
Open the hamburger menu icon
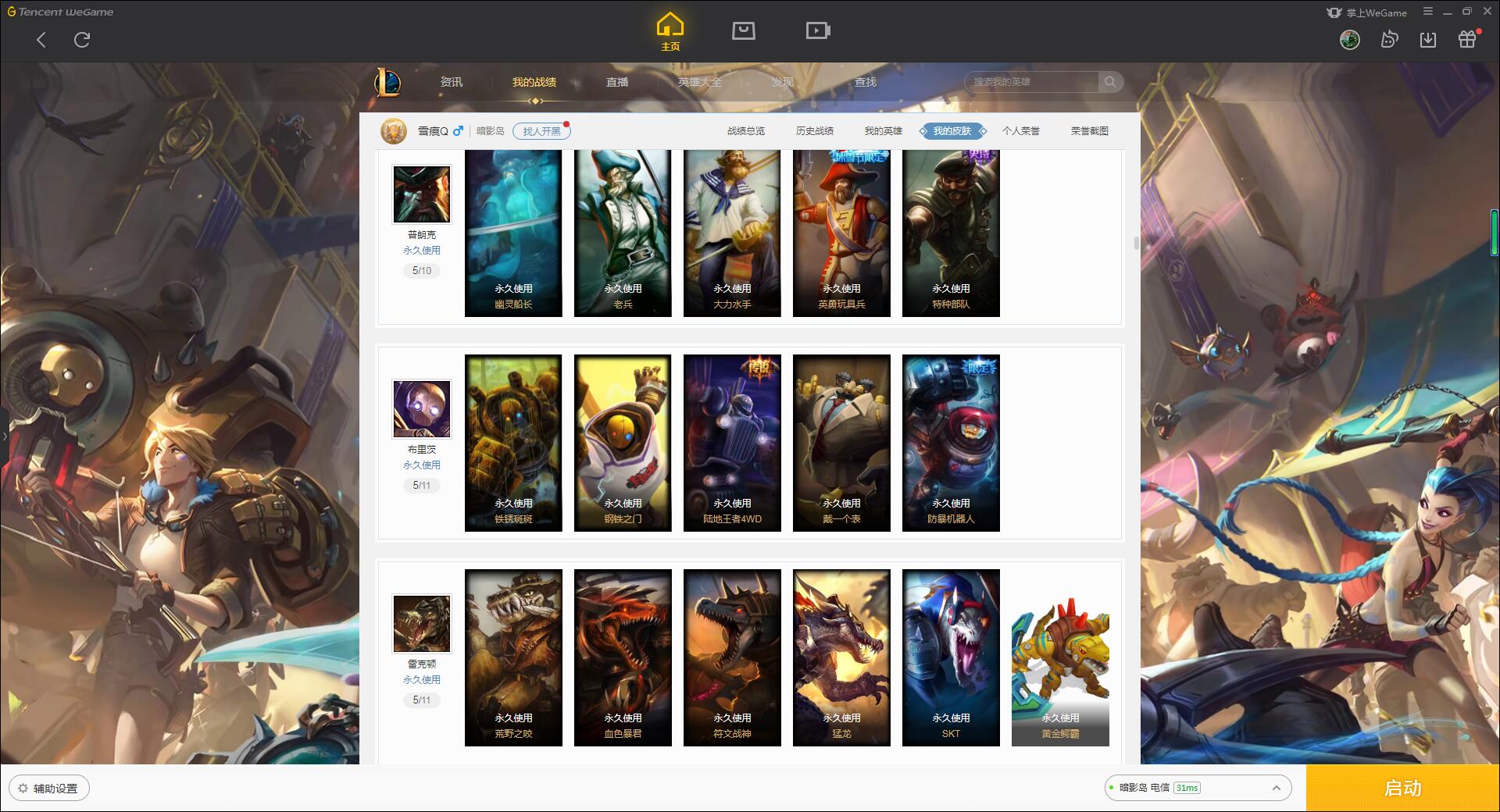pos(1428,12)
